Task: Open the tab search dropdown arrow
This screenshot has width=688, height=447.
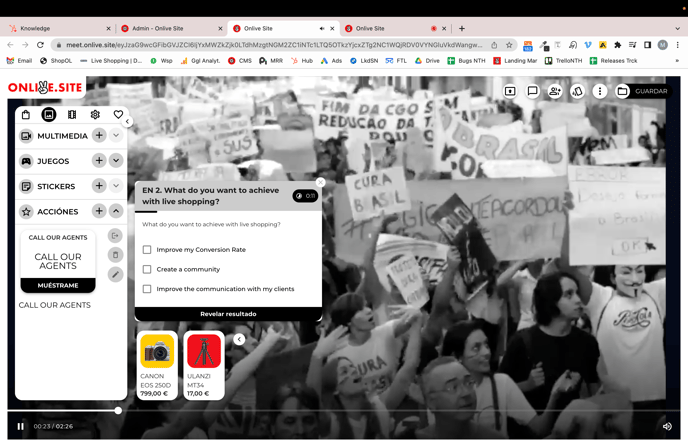Action: pos(677,29)
